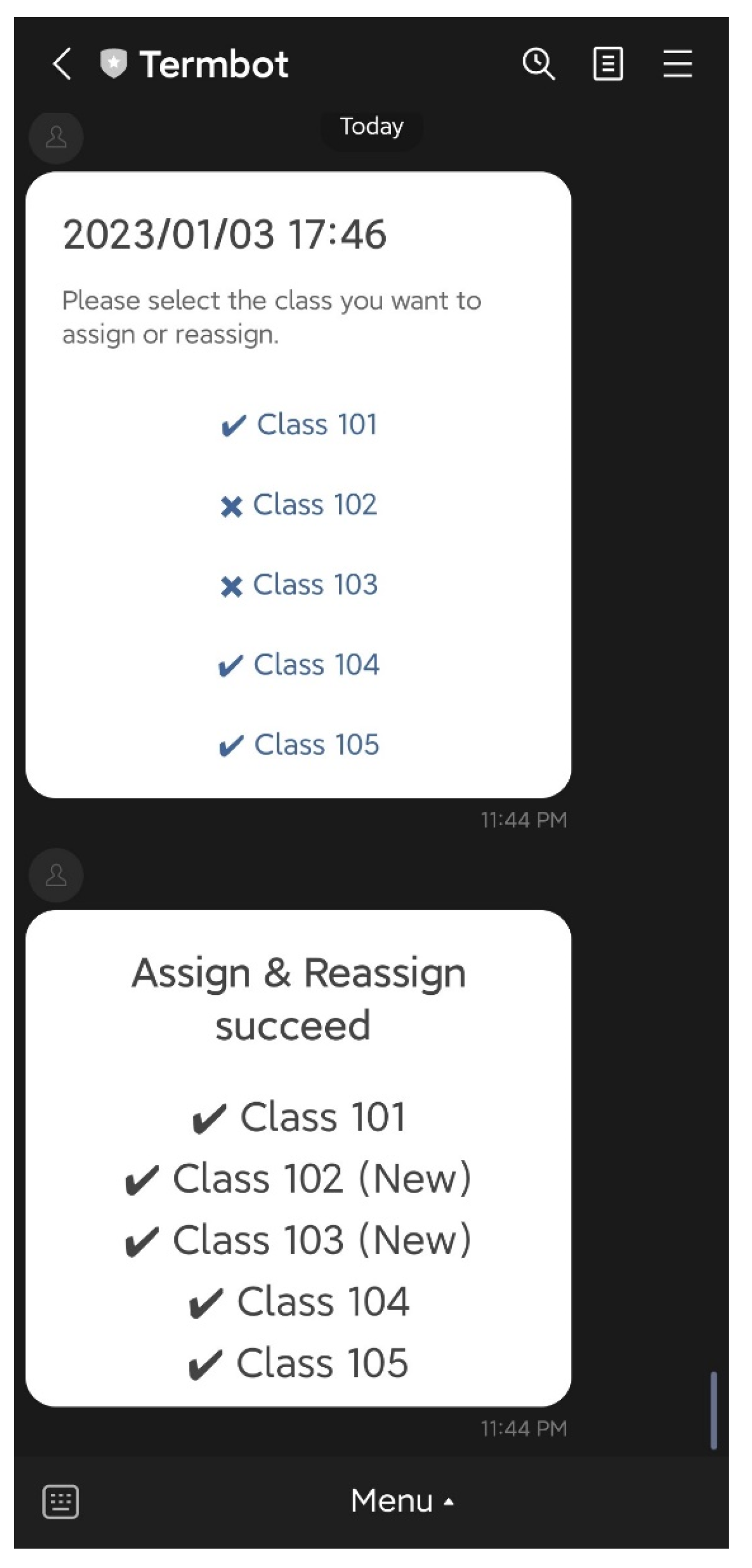Image resolution: width=752 pixels, height=1568 pixels.
Task: Click the chat scrollbar thumb
Action: tap(713, 1410)
